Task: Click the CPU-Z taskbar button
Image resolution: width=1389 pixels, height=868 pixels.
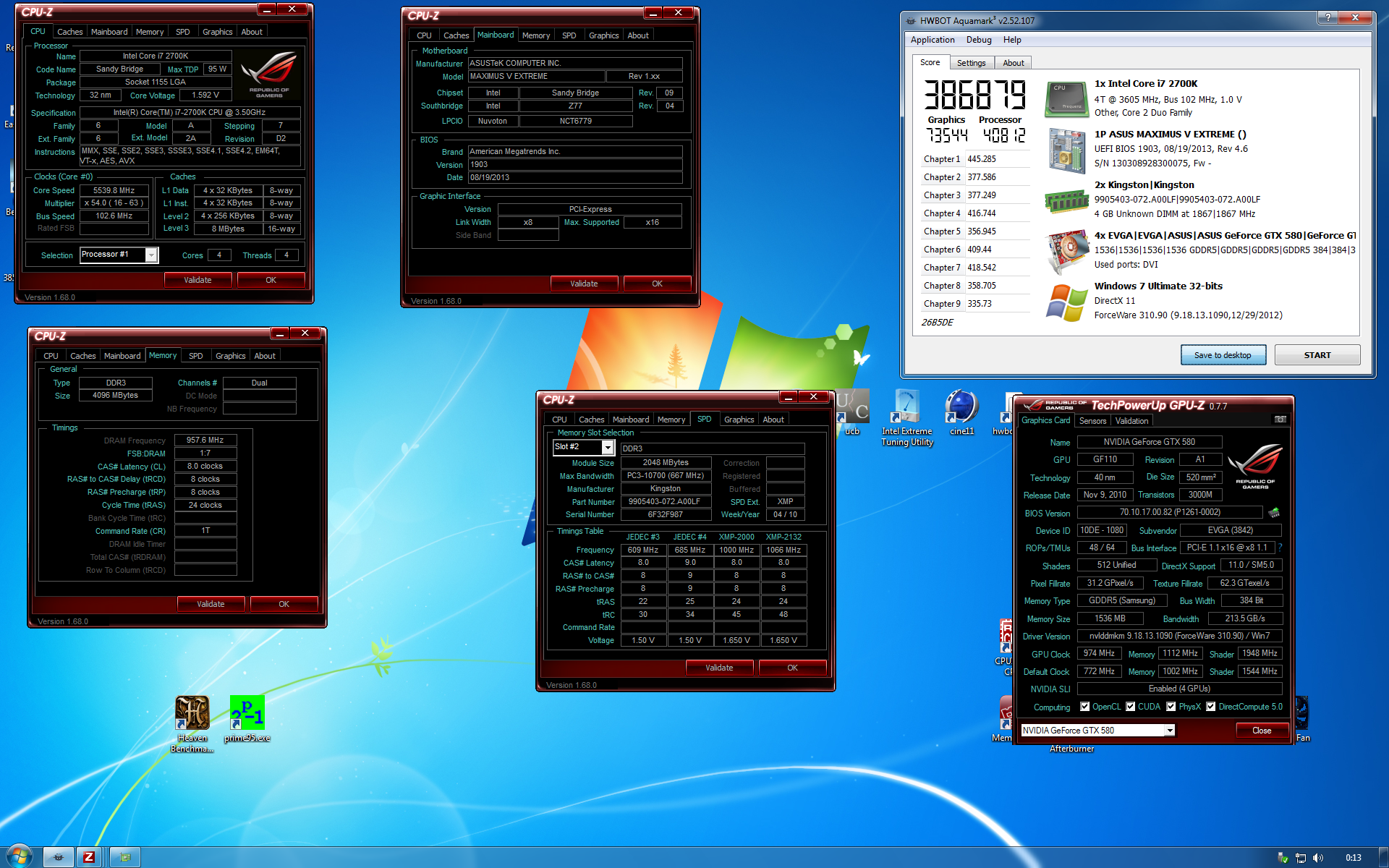Action: 89,857
